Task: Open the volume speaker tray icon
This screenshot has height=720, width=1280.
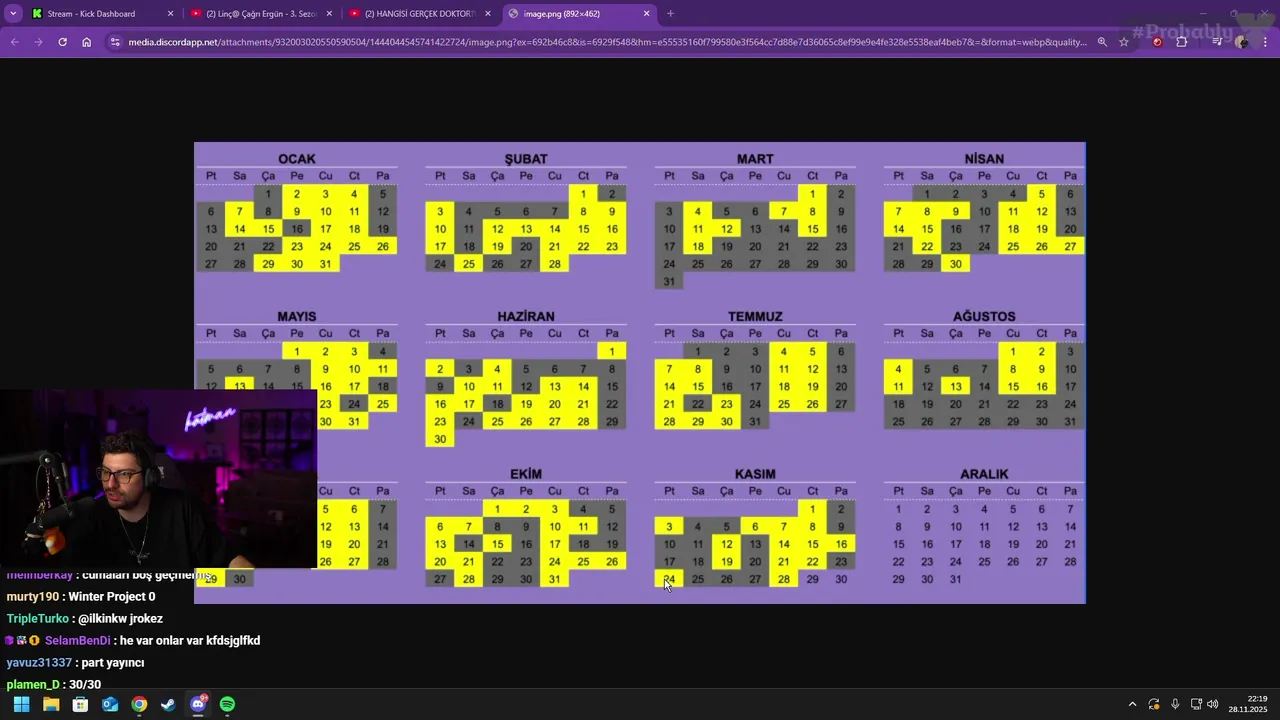Action: pos(1212,704)
